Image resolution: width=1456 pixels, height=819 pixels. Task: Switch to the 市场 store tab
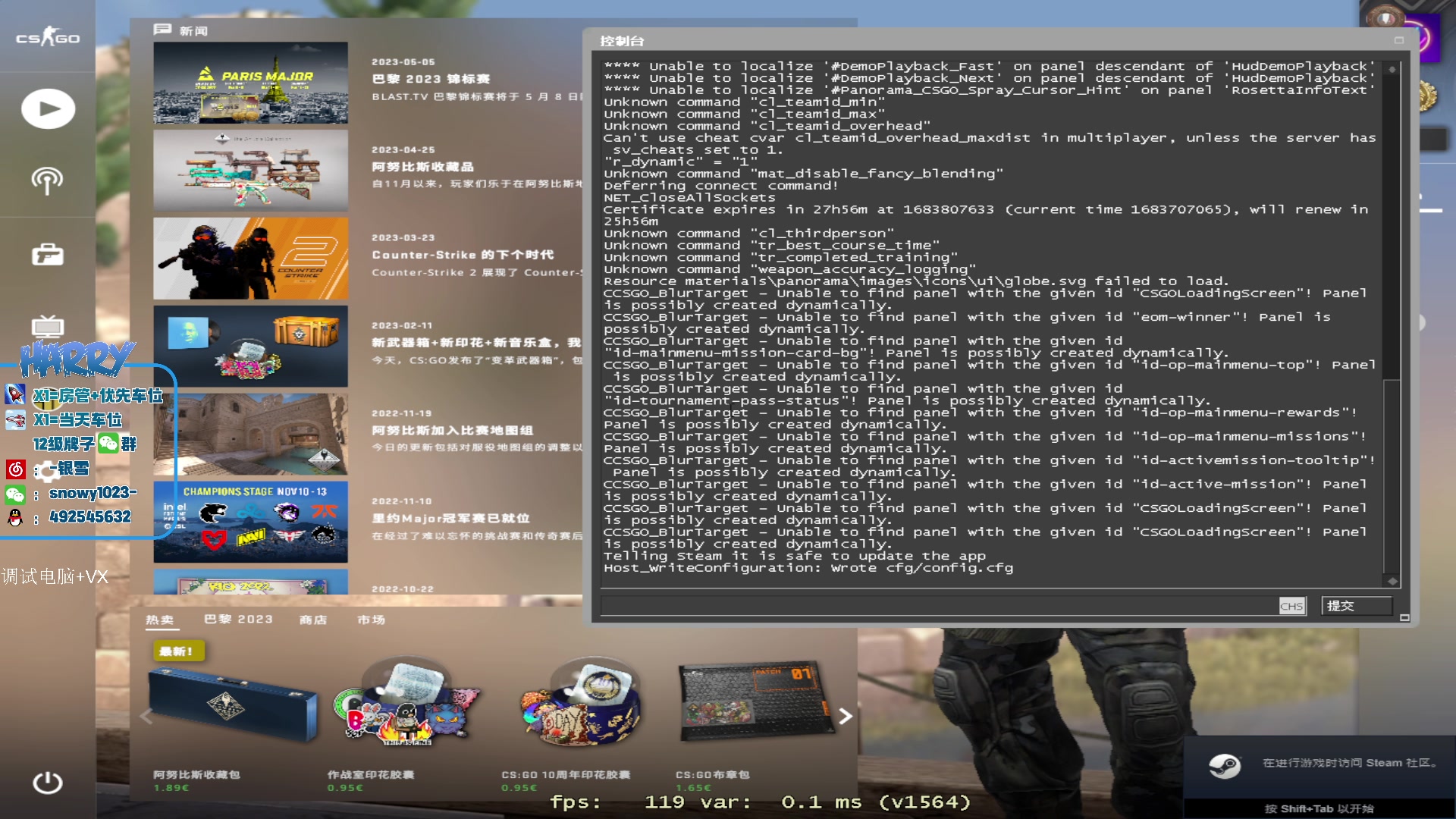(x=372, y=620)
